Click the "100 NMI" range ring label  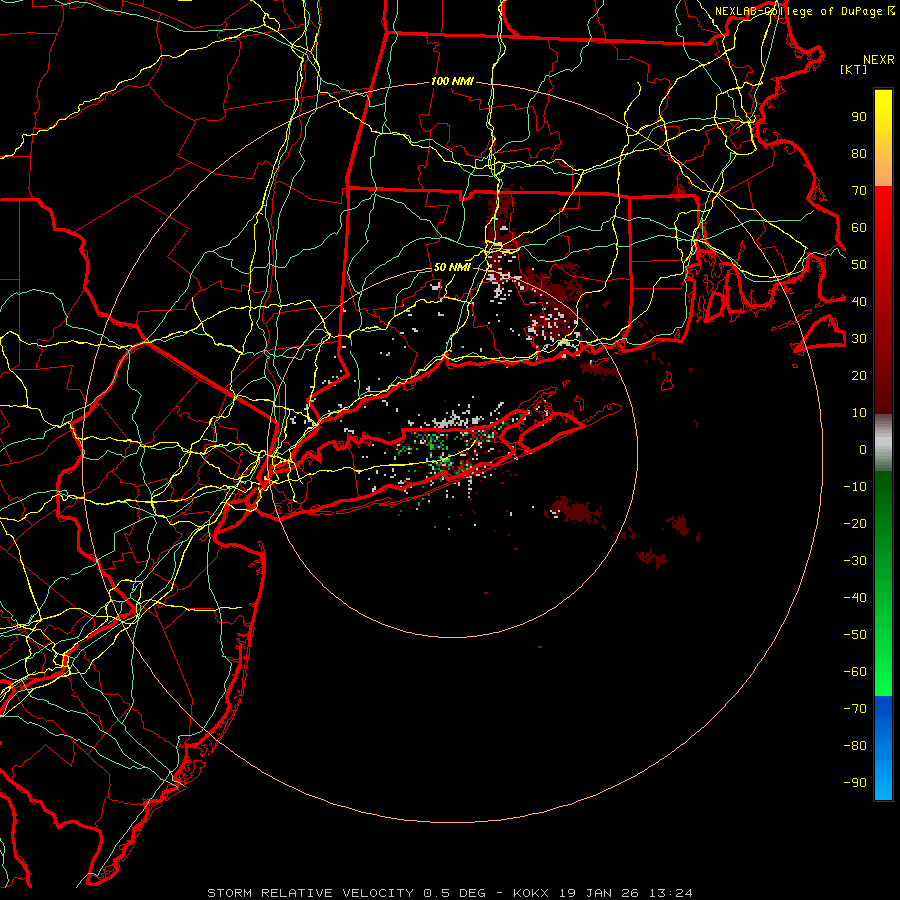coord(452,82)
